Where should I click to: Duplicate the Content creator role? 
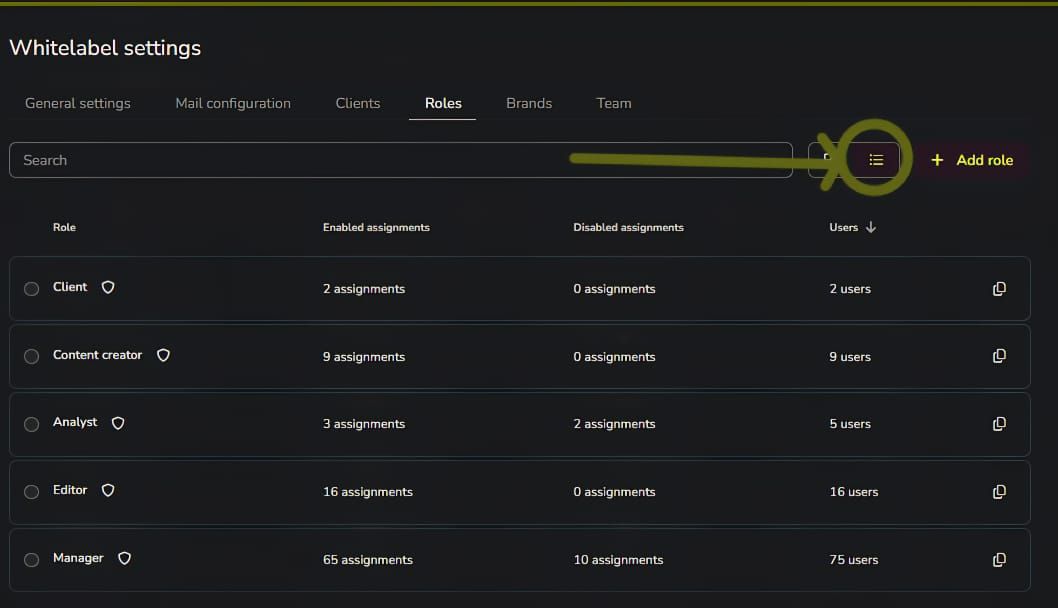pos(999,356)
